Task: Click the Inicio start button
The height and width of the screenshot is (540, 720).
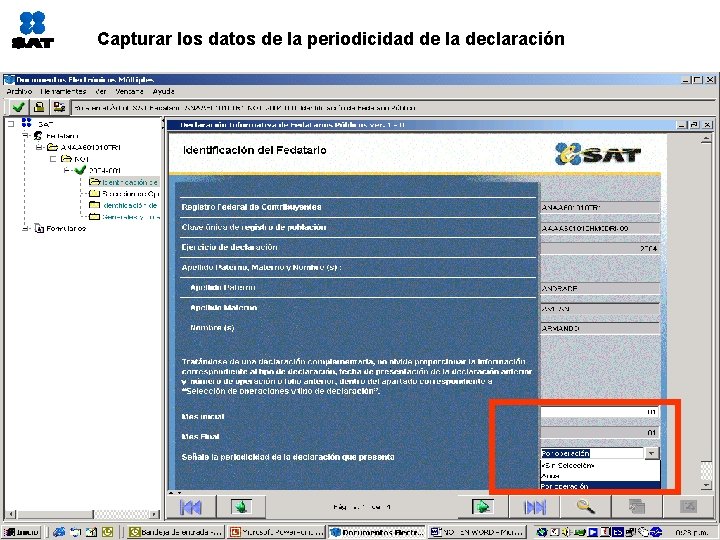Action: (x=22, y=532)
